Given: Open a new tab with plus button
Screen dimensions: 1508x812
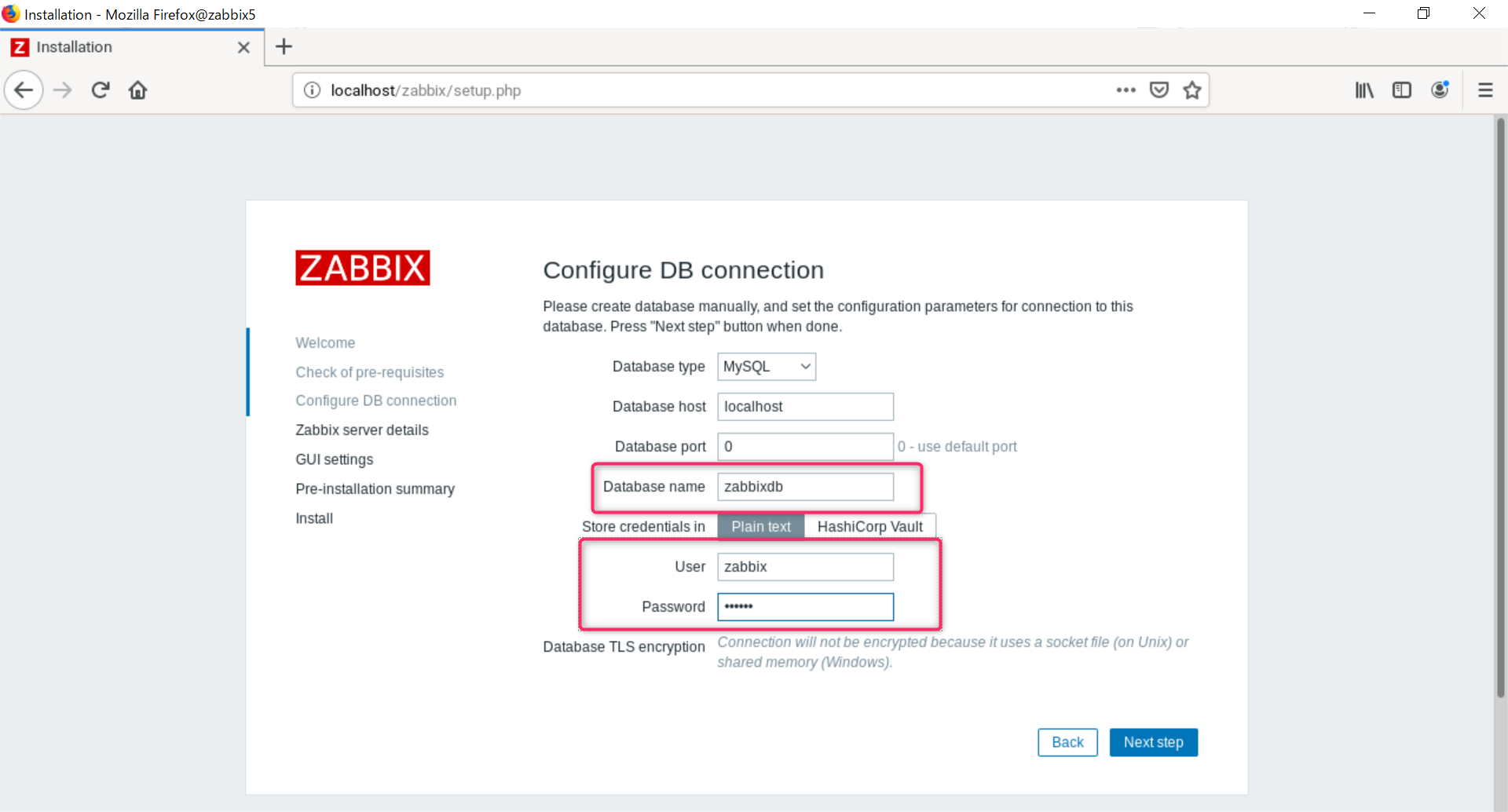Looking at the screenshot, I should coord(284,47).
